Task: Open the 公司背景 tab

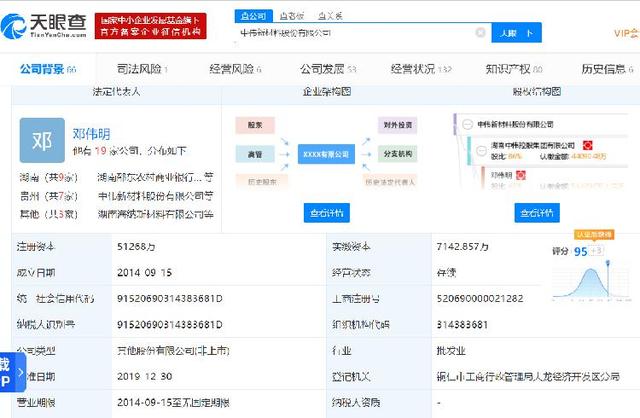Action: click(48, 69)
